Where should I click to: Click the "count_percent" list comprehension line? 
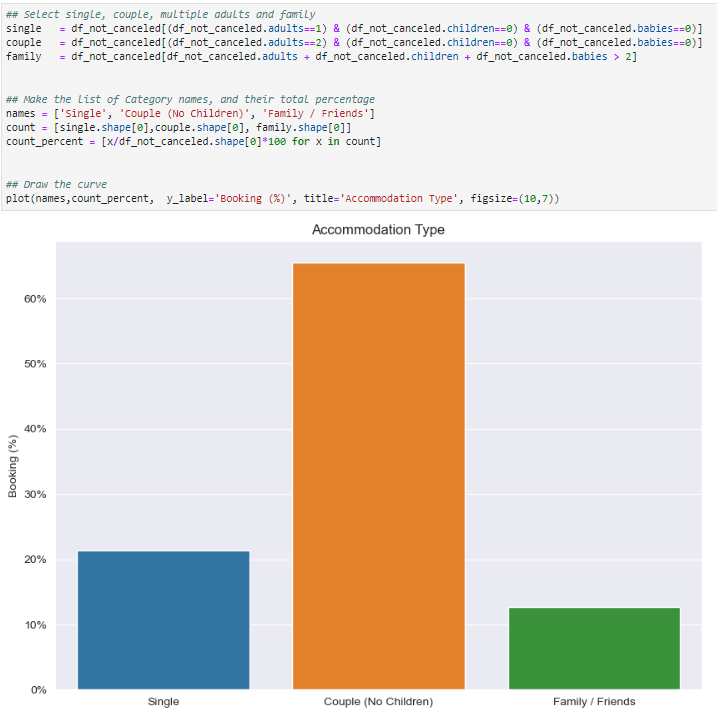coord(192,142)
